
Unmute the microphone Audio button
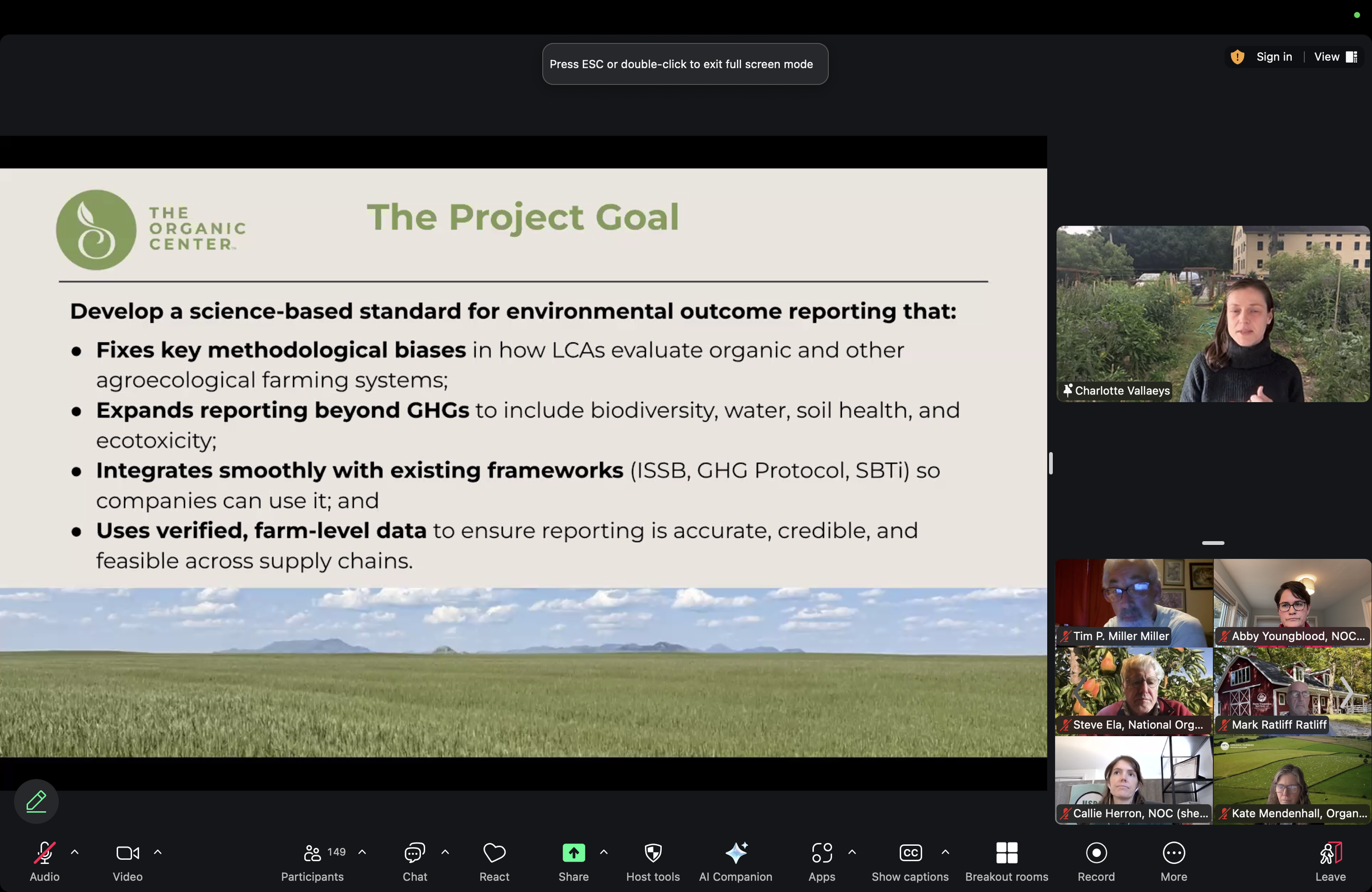coord(44,853)
